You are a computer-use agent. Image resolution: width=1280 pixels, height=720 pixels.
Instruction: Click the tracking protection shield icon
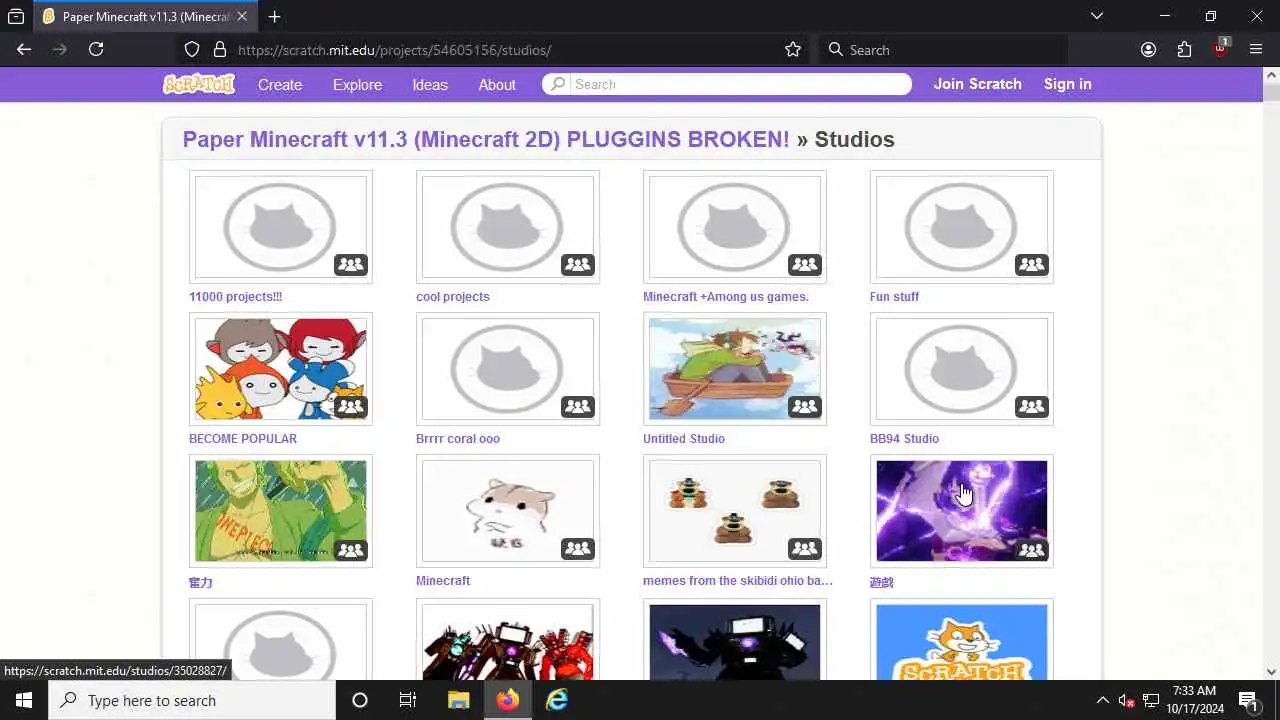tap(192, 50)
